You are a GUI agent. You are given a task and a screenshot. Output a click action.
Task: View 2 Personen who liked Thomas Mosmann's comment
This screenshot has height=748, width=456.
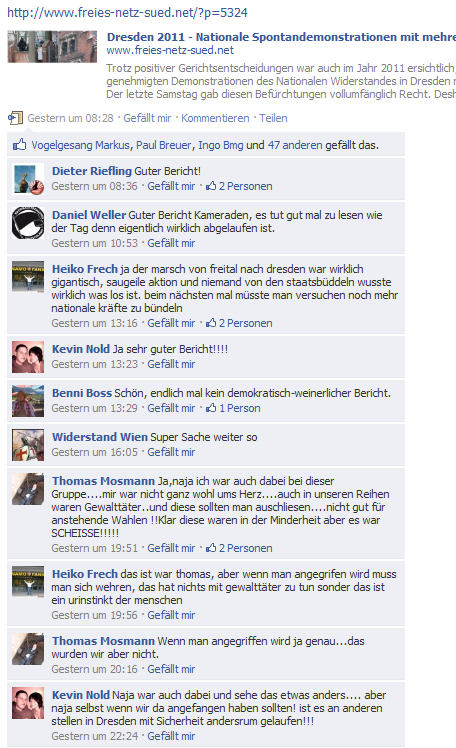246,548
